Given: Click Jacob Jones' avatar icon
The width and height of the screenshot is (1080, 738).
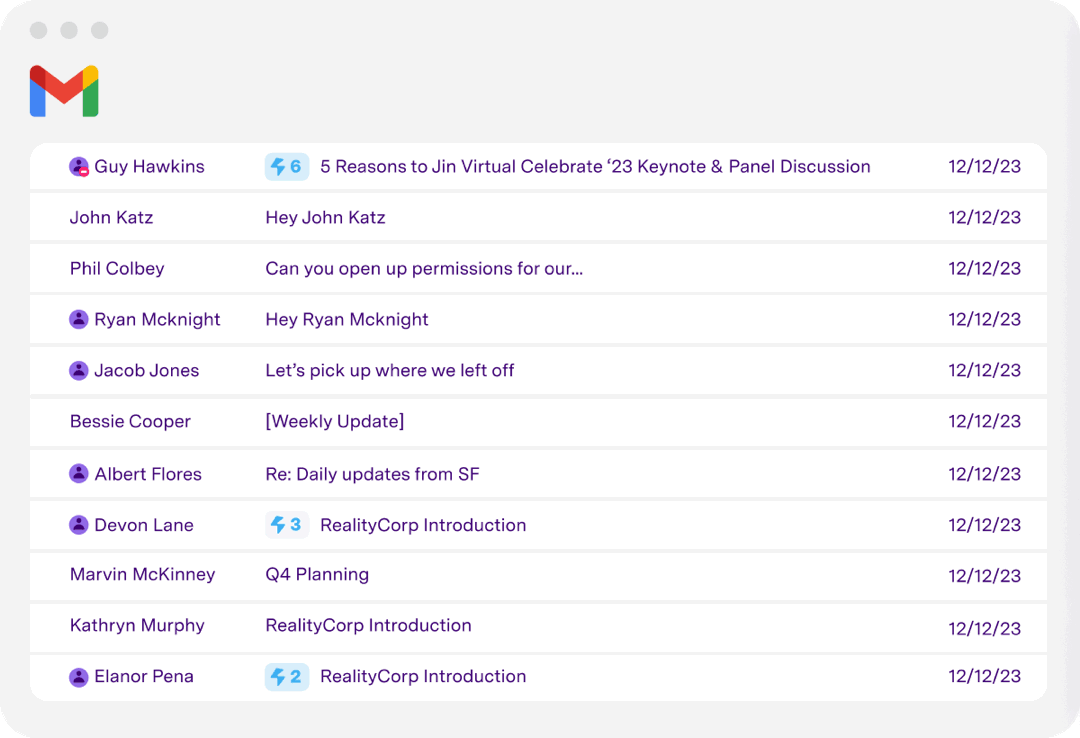Looking at the screenshot, I should [x=79, y=370].
